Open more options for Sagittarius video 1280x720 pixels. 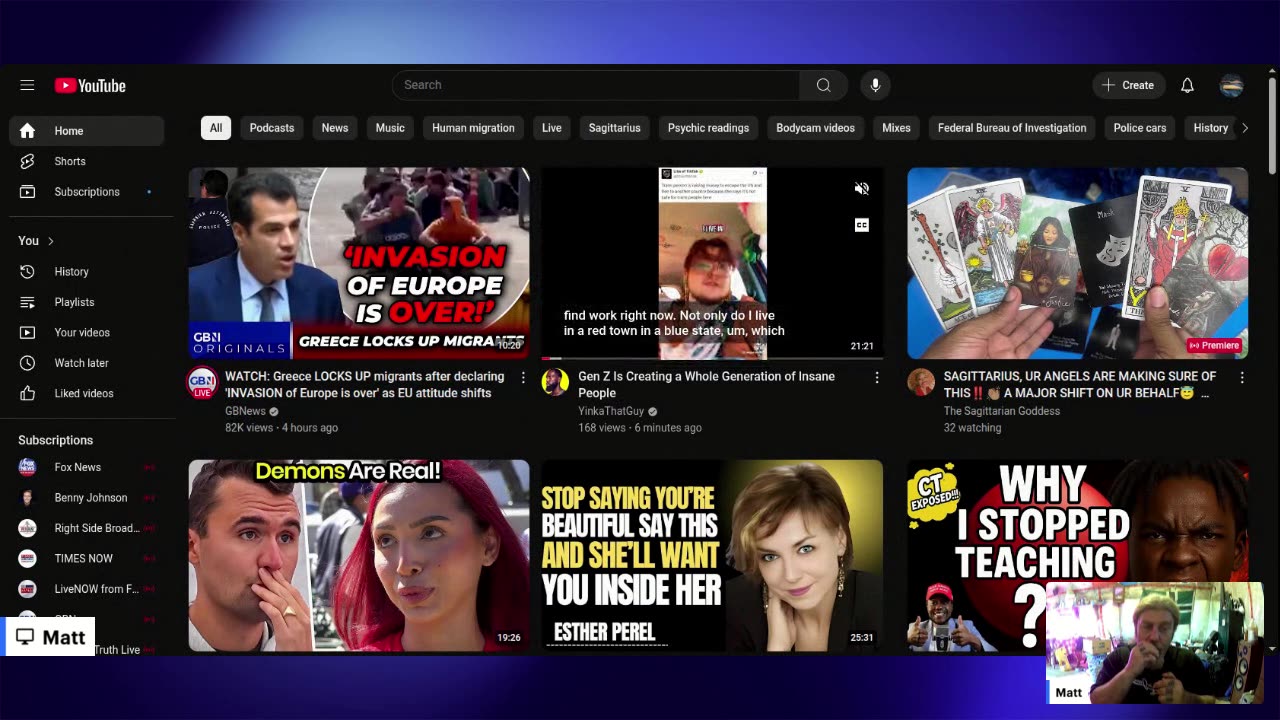(1242, 377)
